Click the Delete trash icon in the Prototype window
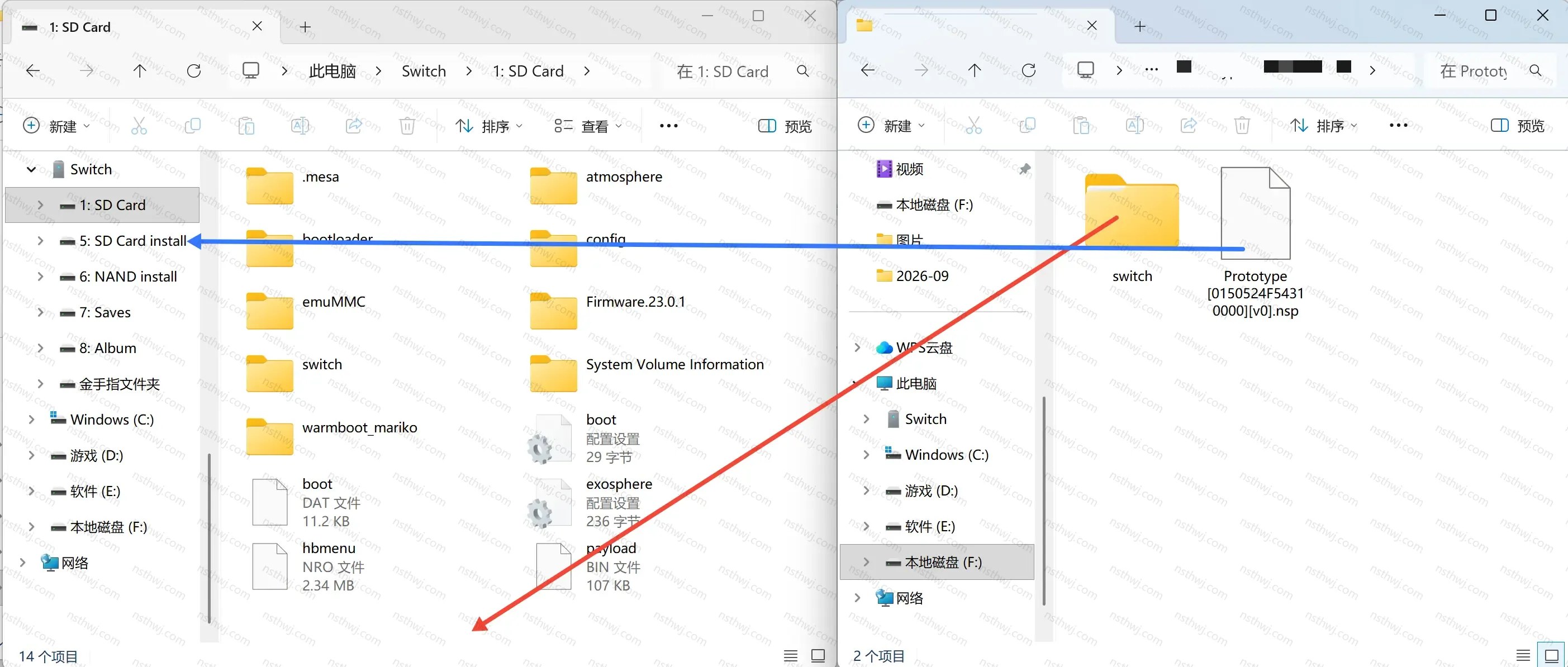 1242,125
